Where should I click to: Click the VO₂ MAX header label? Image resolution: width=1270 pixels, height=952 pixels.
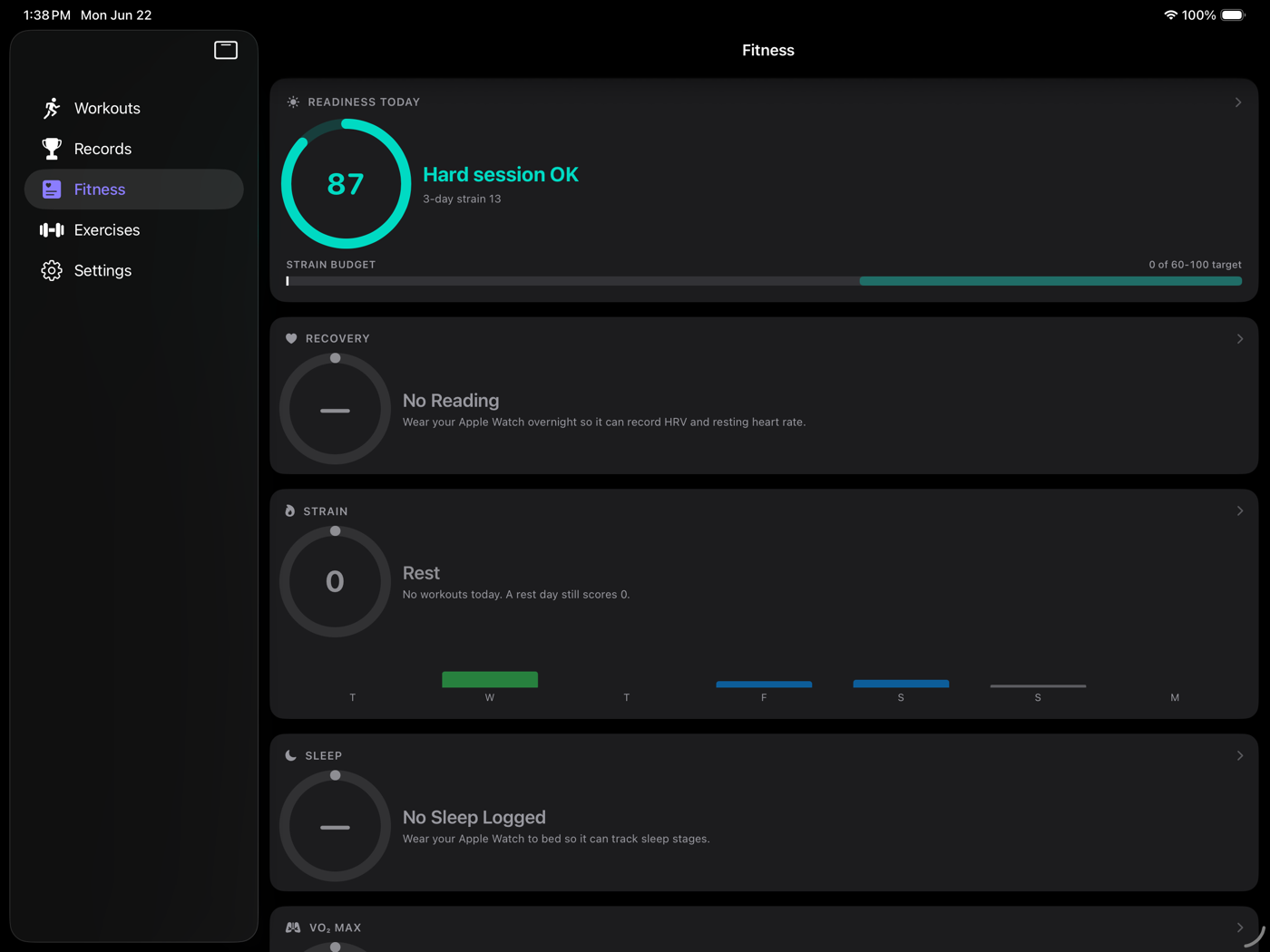coord(335,928)
